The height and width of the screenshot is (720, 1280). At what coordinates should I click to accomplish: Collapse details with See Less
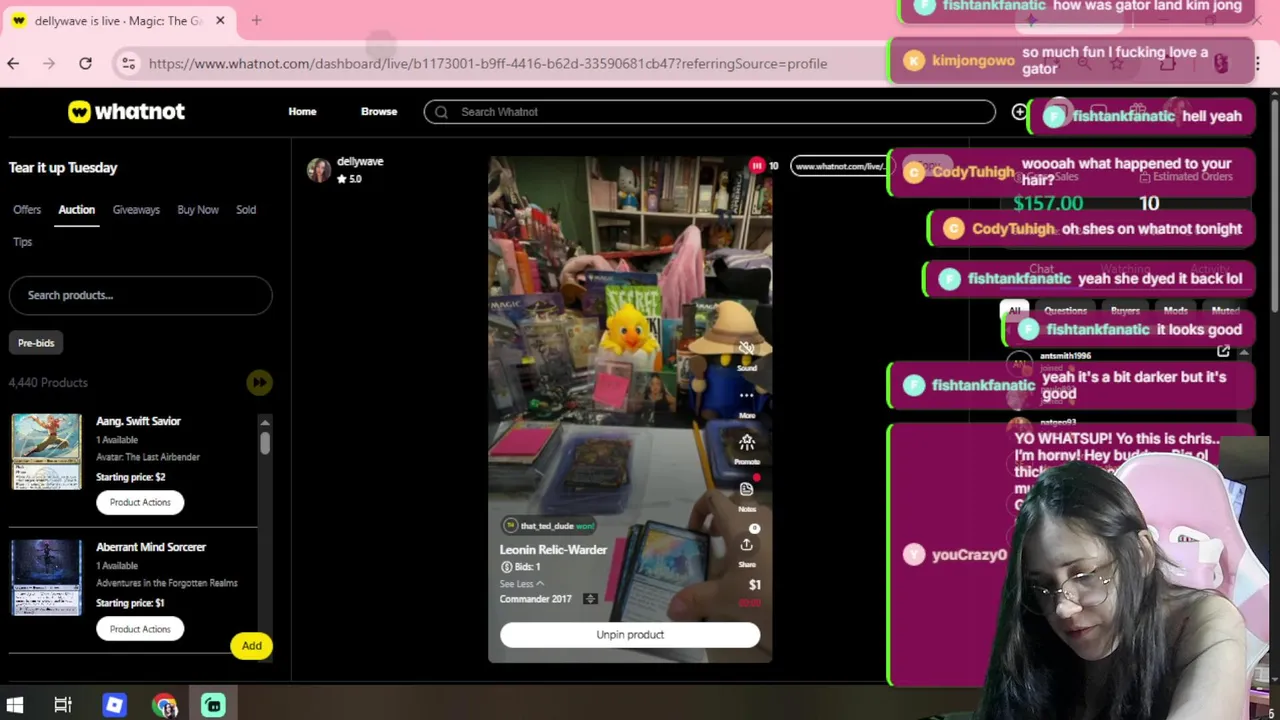click(522, 584)
